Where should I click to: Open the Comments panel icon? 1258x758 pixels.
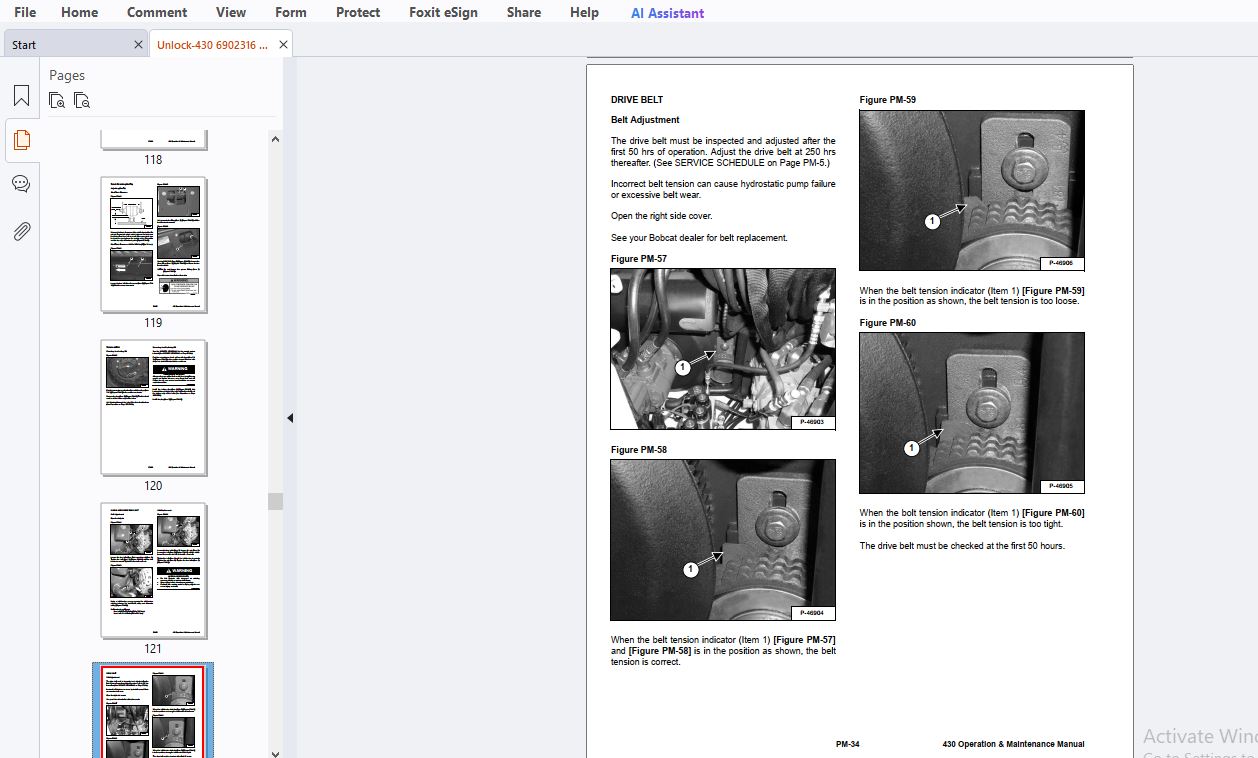(x=21, y=184)
